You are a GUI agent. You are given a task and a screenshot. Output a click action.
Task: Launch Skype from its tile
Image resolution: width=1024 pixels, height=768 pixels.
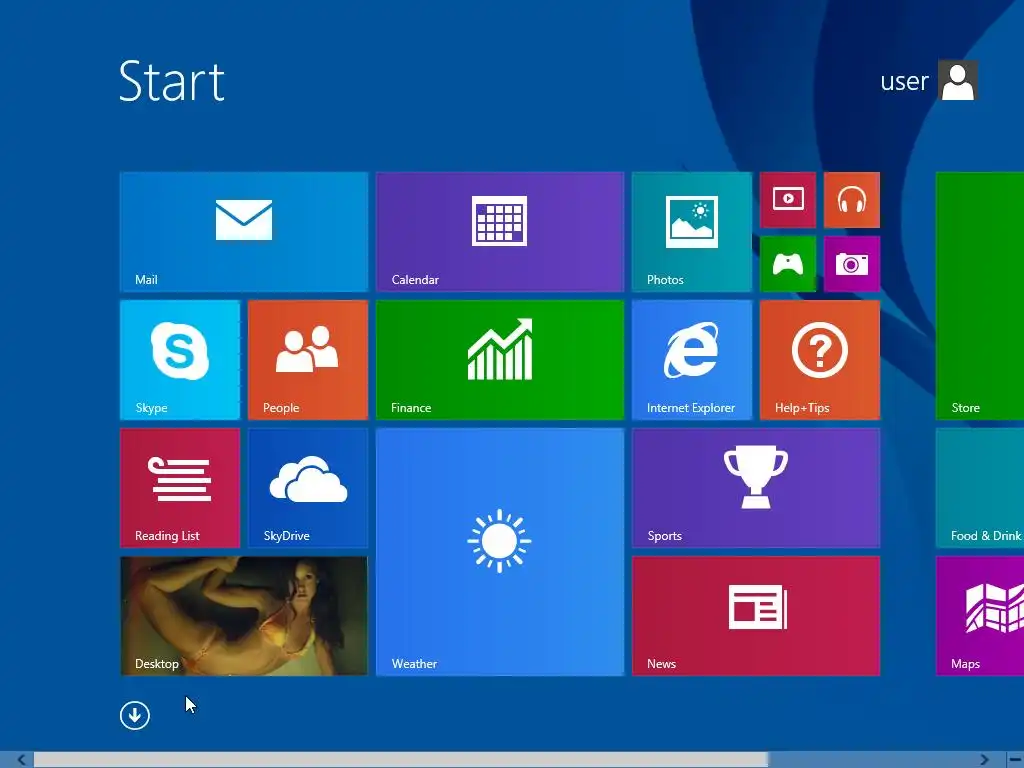click(180, 360)
